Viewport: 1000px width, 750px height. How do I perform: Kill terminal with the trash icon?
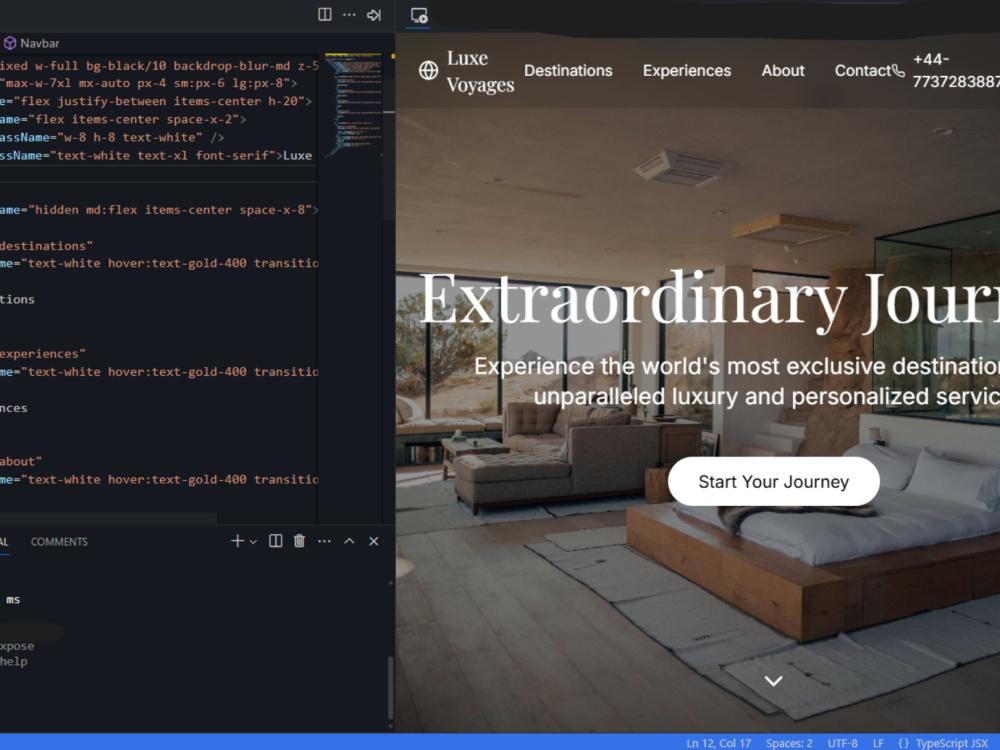click(x=299, y=541)
